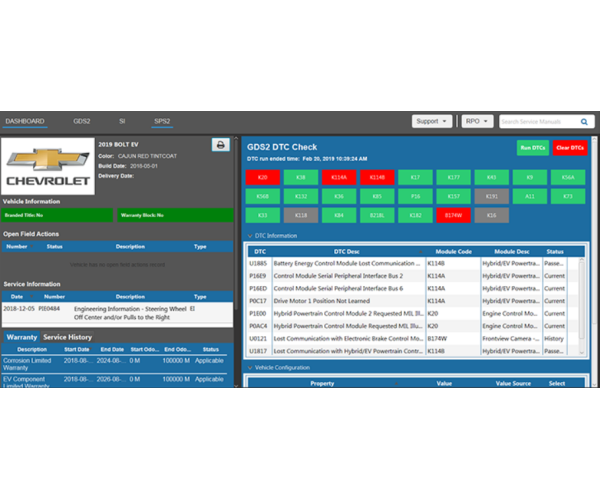Select the Warranty tab
Screen dimensions: 600x500
pos(22,337)
